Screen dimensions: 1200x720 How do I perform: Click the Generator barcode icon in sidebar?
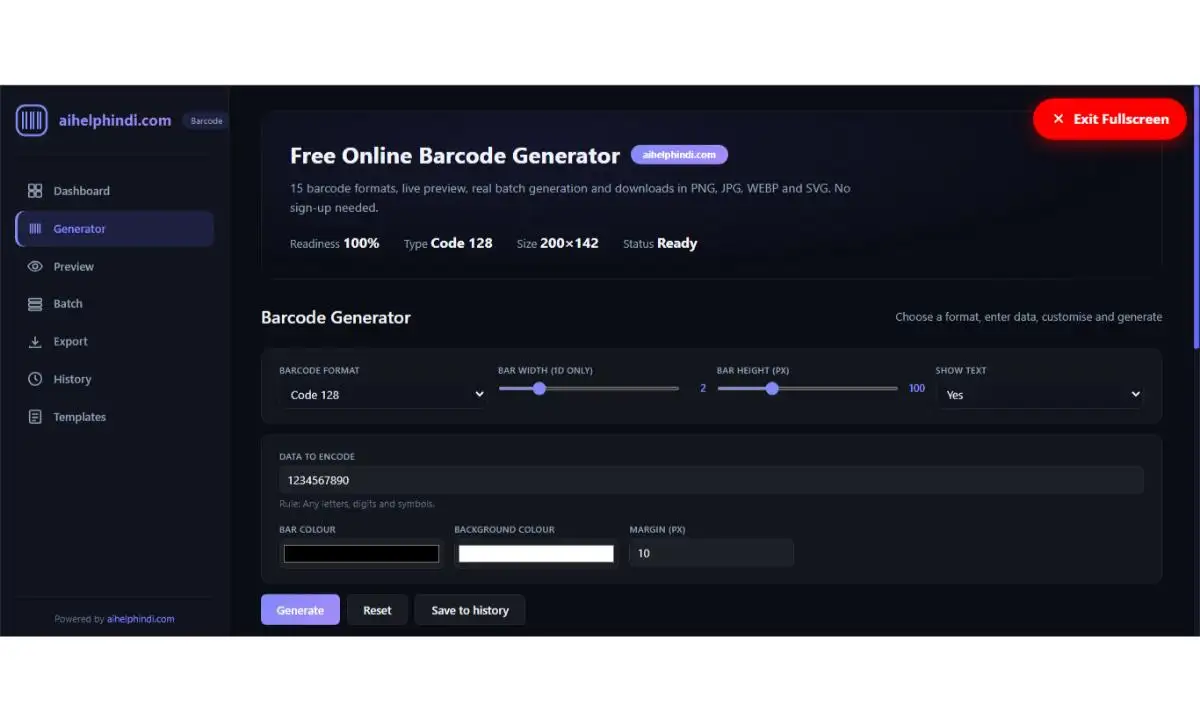[x=35, y=228]
